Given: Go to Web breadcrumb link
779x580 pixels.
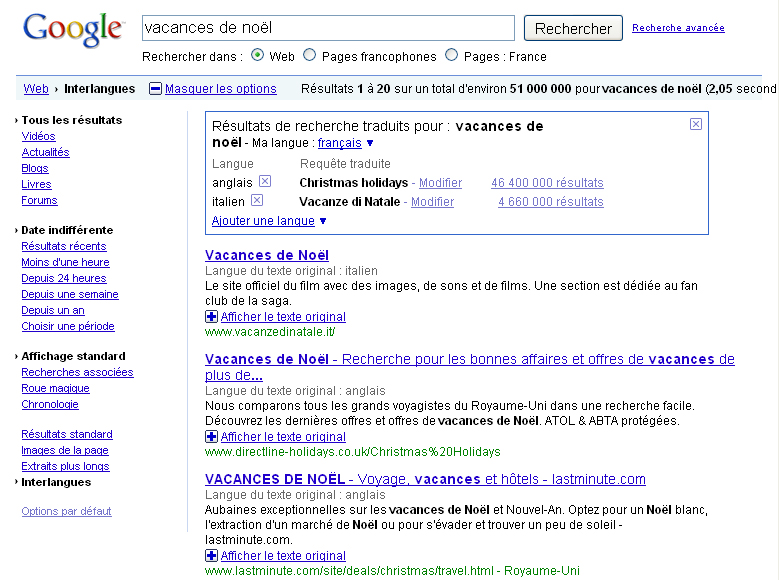Looking at the screenshot, I should (36, 88).
